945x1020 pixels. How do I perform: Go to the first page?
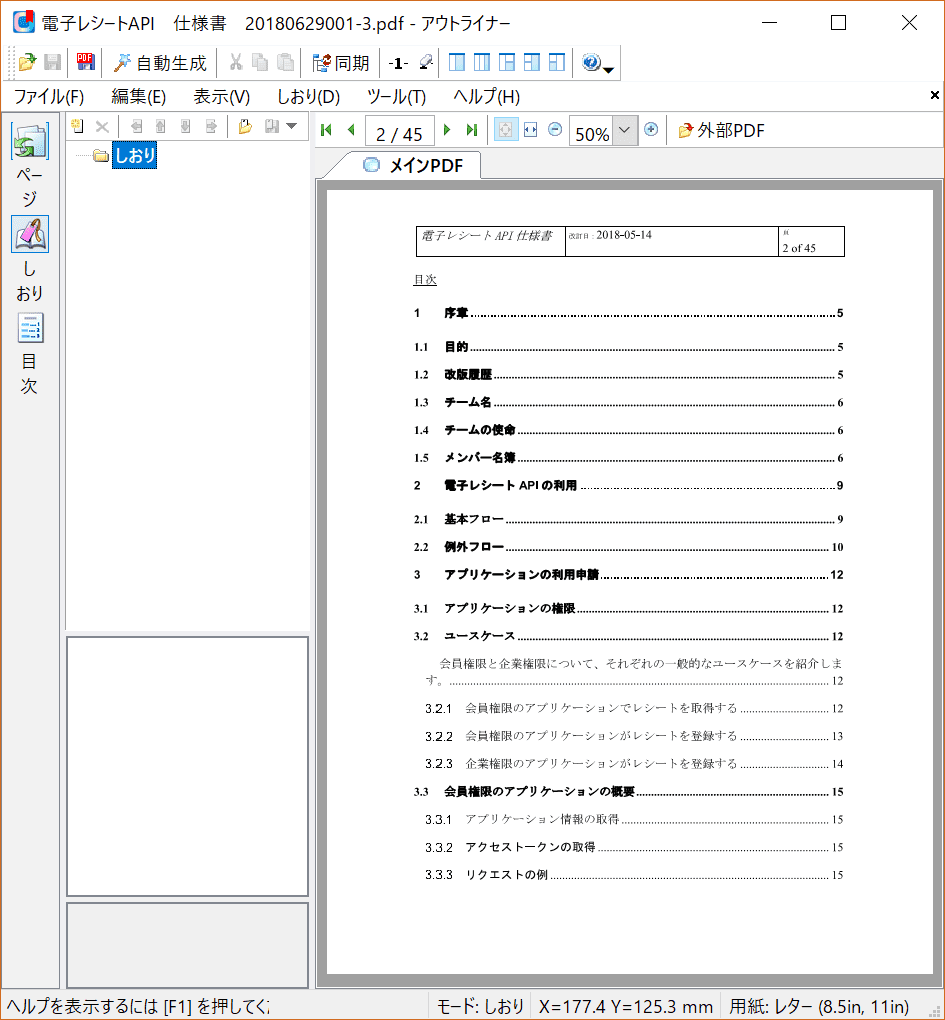point(326,130)
